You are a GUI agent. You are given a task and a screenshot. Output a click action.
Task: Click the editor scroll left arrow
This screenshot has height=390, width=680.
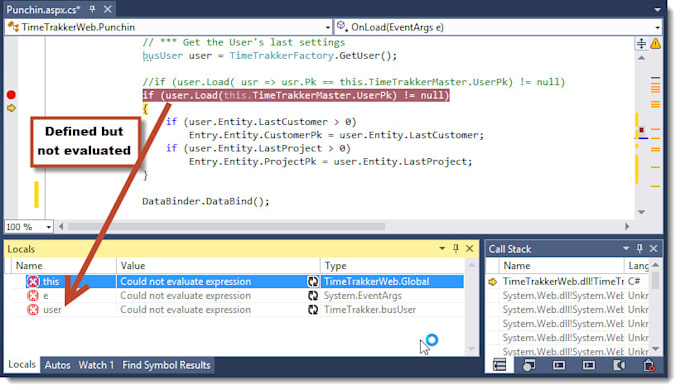(61, 226)
